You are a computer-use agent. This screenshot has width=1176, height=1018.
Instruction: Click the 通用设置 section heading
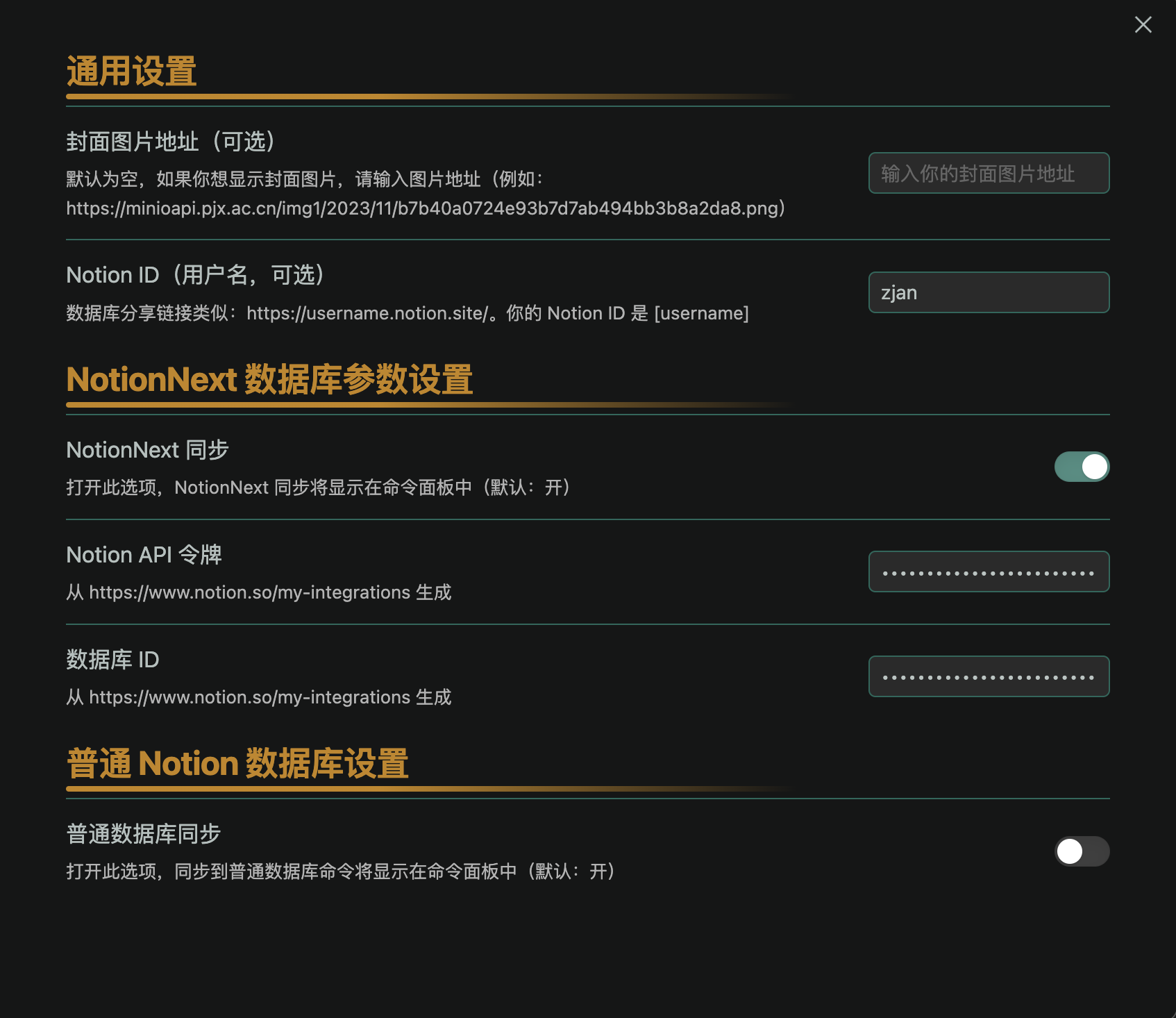pyautogui.click(x=132, y=72)
